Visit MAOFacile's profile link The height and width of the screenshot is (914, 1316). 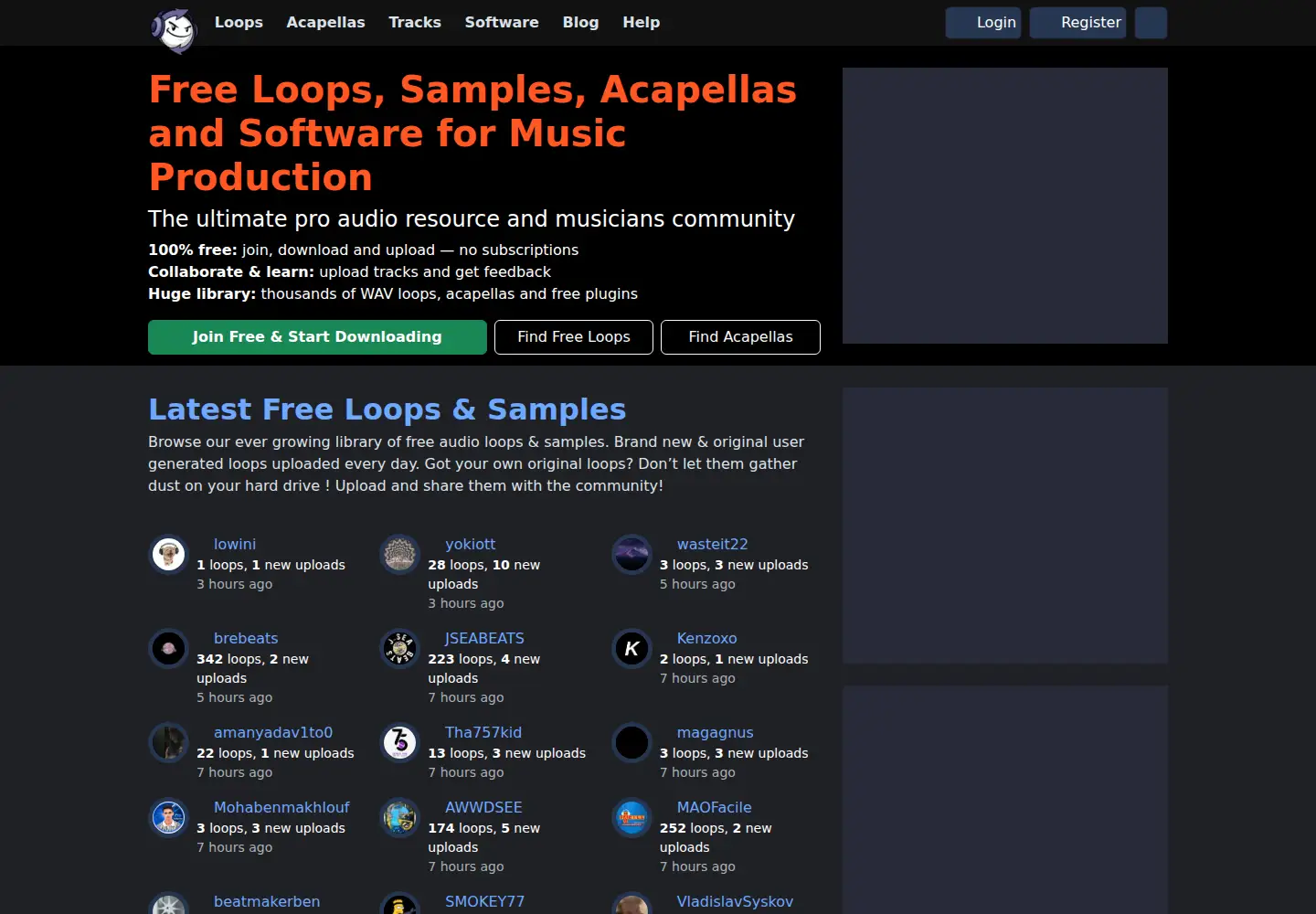(x=714, y=807)
